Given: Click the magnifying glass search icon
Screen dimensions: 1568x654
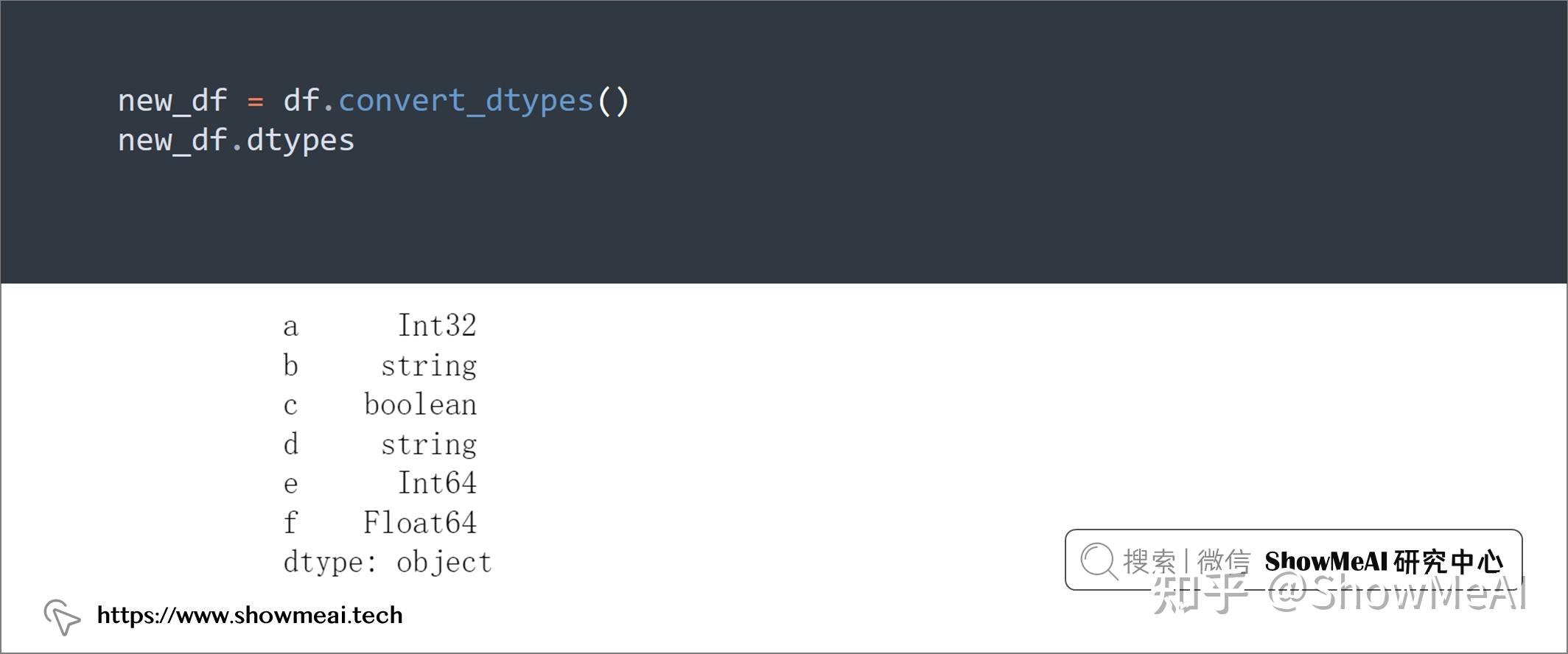Looking at the screenshot, I should [1098, 561].
